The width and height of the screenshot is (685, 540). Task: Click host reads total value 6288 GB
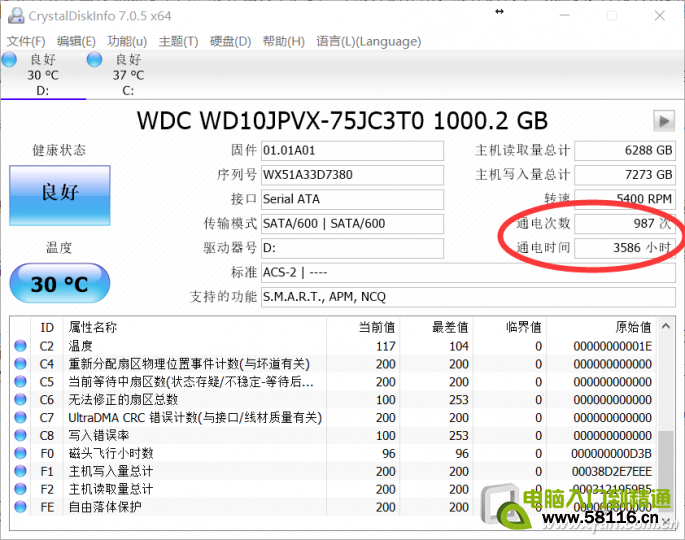625,151
